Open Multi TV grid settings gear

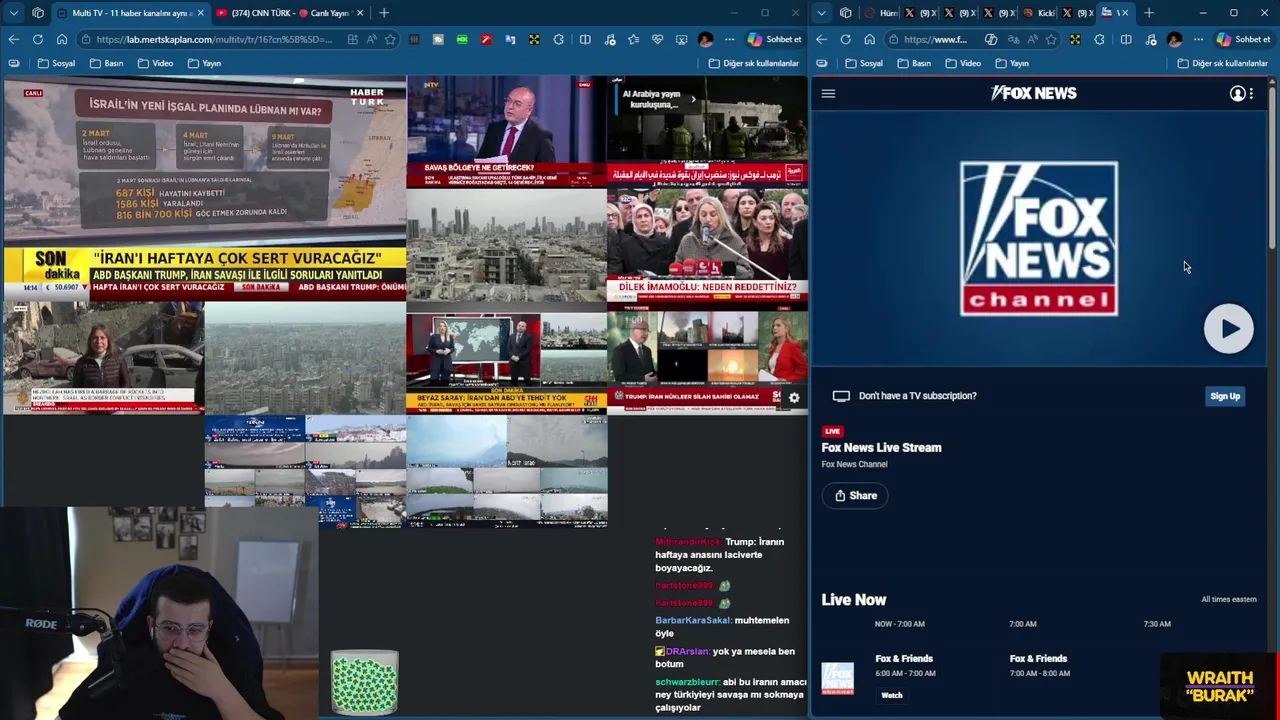pos(794,397)
